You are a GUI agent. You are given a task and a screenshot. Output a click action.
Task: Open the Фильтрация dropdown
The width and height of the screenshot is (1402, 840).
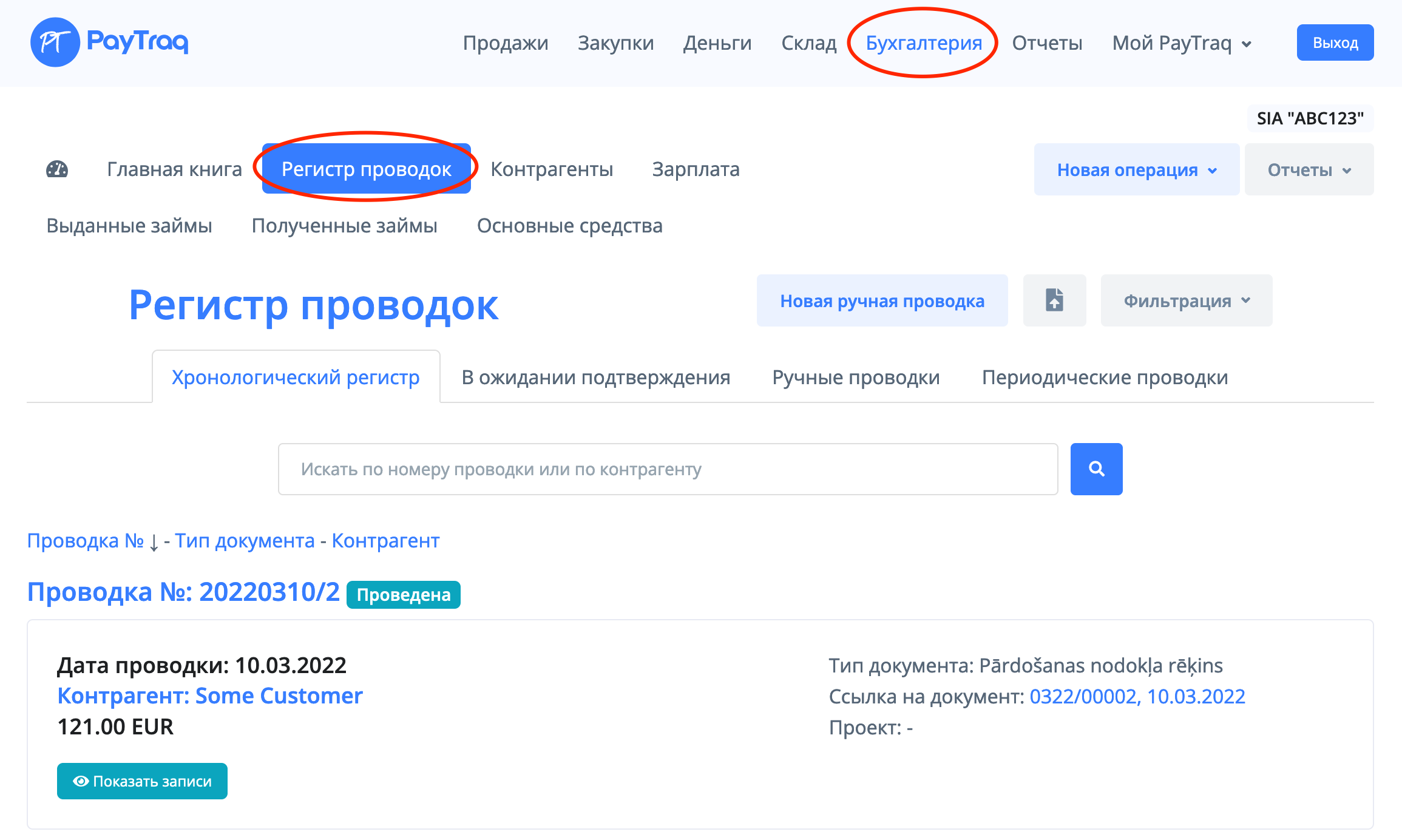click(x=1186, y=301)
